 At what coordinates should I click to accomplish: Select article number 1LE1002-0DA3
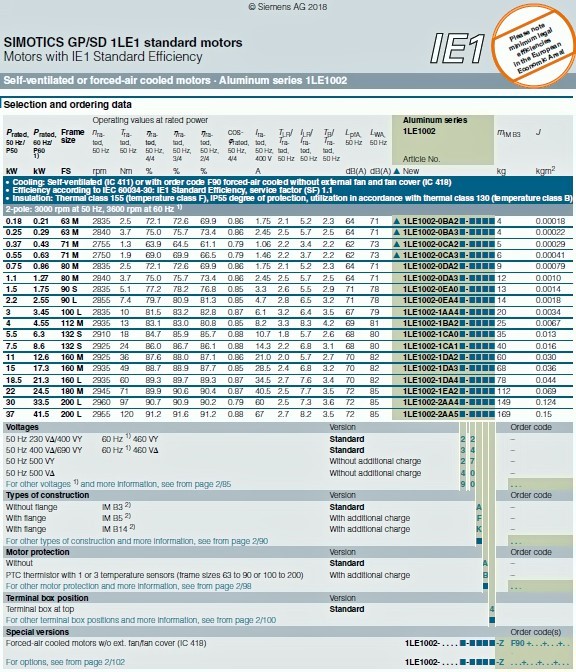click(431, 278)
